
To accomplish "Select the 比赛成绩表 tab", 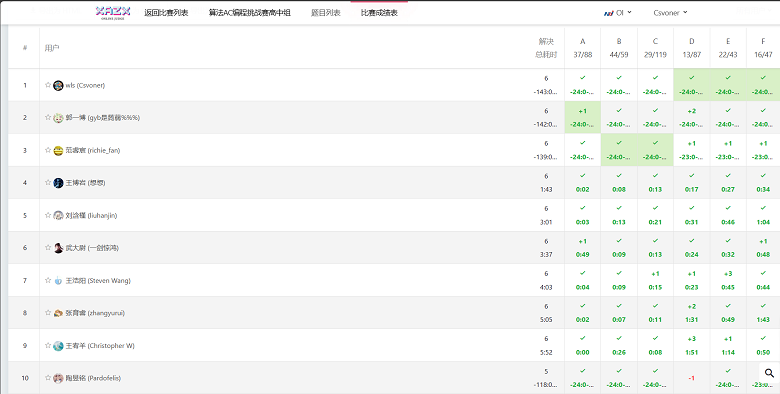I will pyautogui.click(x=379, y=13).
